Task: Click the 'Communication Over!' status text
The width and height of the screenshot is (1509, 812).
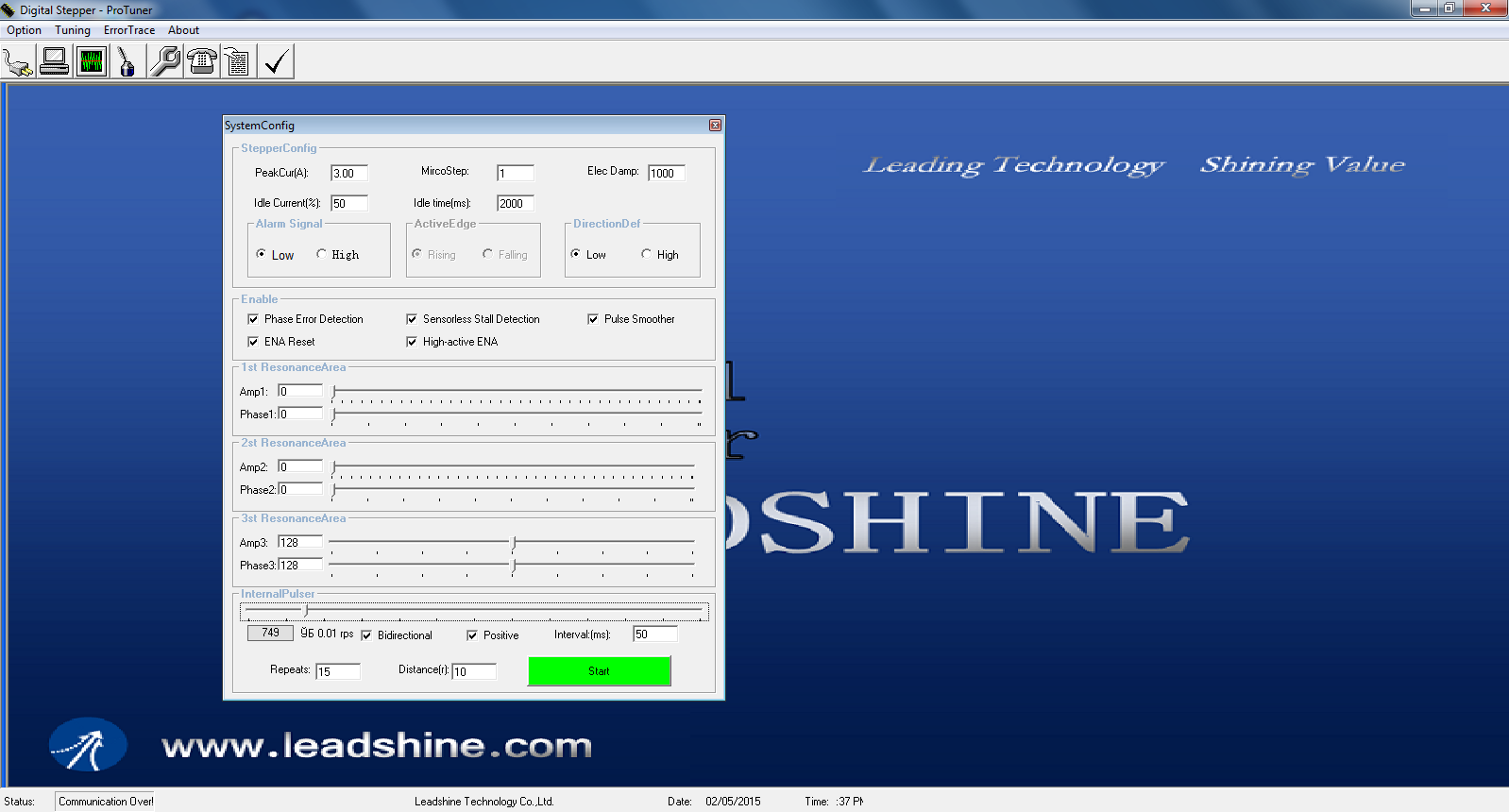Action: pos(106,802)
